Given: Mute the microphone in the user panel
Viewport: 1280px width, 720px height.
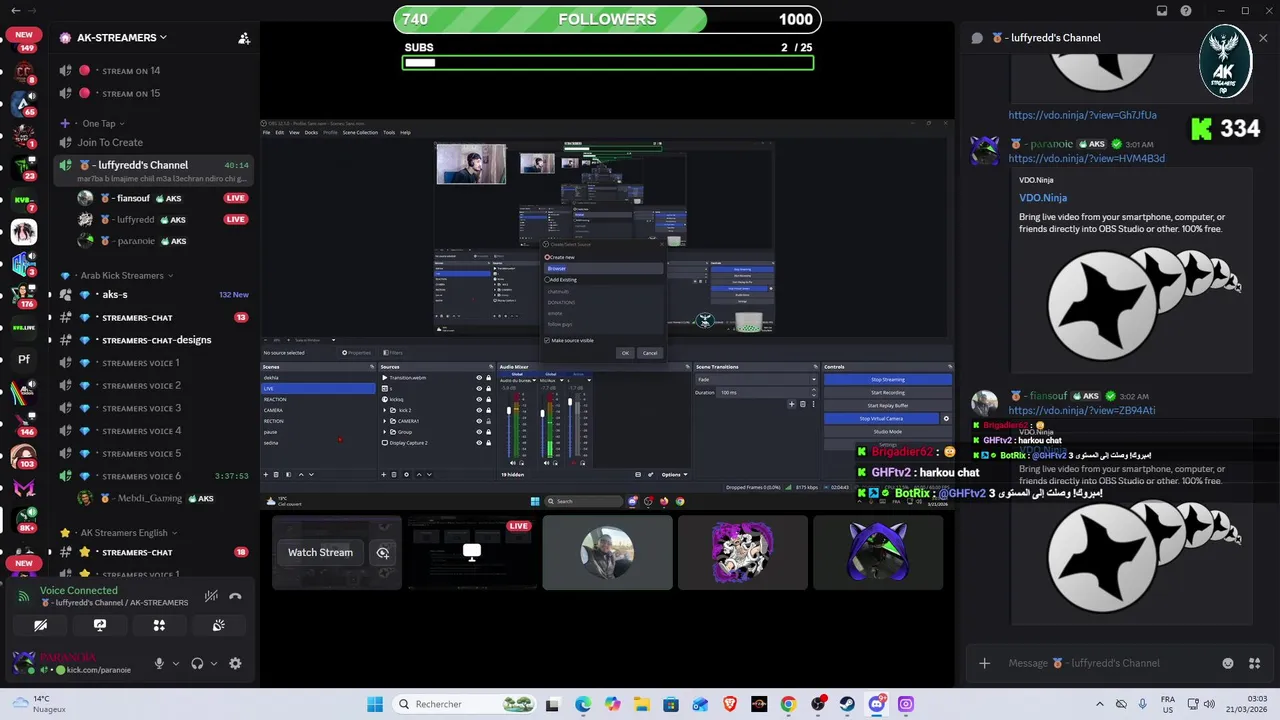Looking at the screenshot, I should 159,663.
